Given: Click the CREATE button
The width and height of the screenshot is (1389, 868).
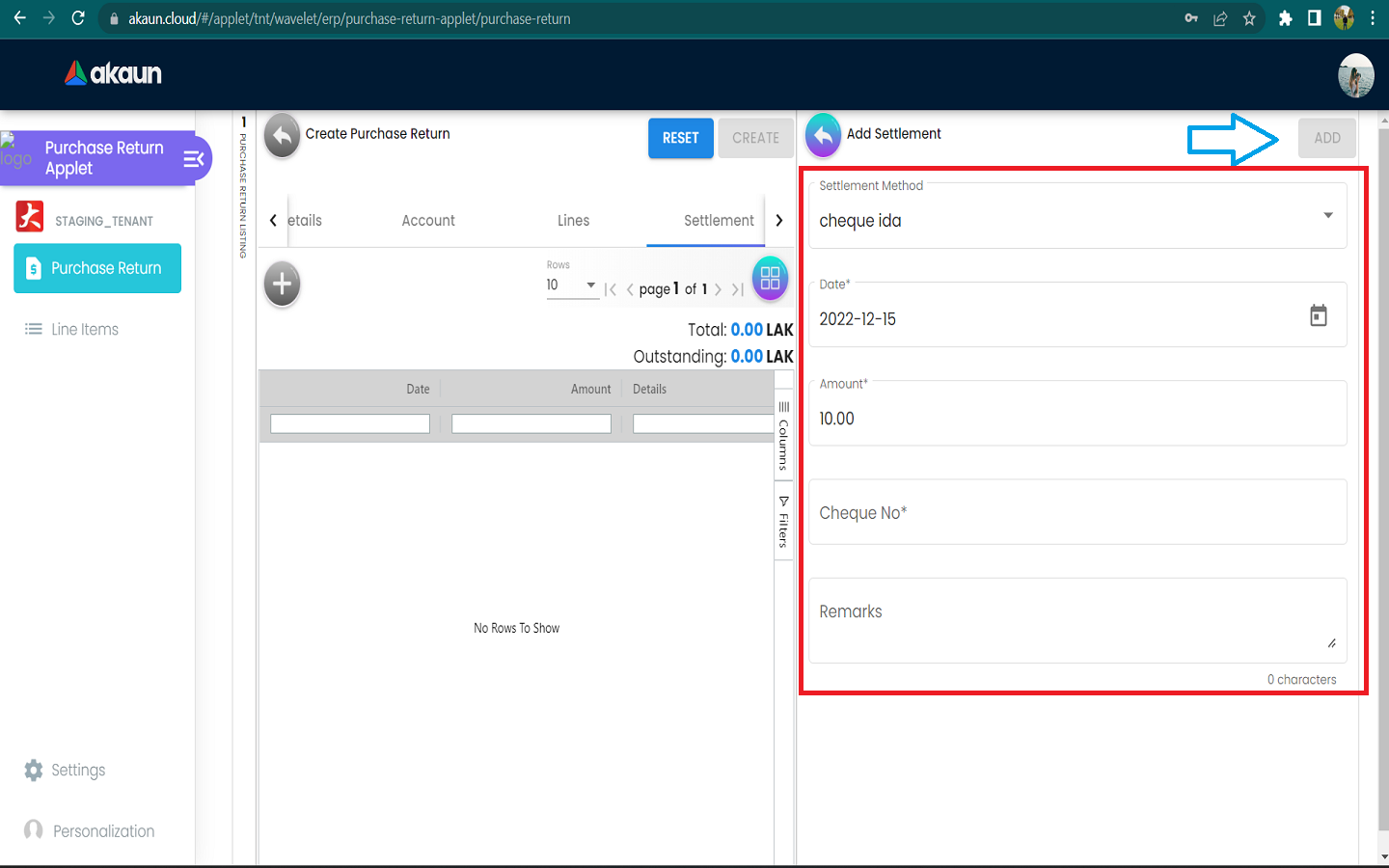Looking at the screenshot, I should pos(755,138).
